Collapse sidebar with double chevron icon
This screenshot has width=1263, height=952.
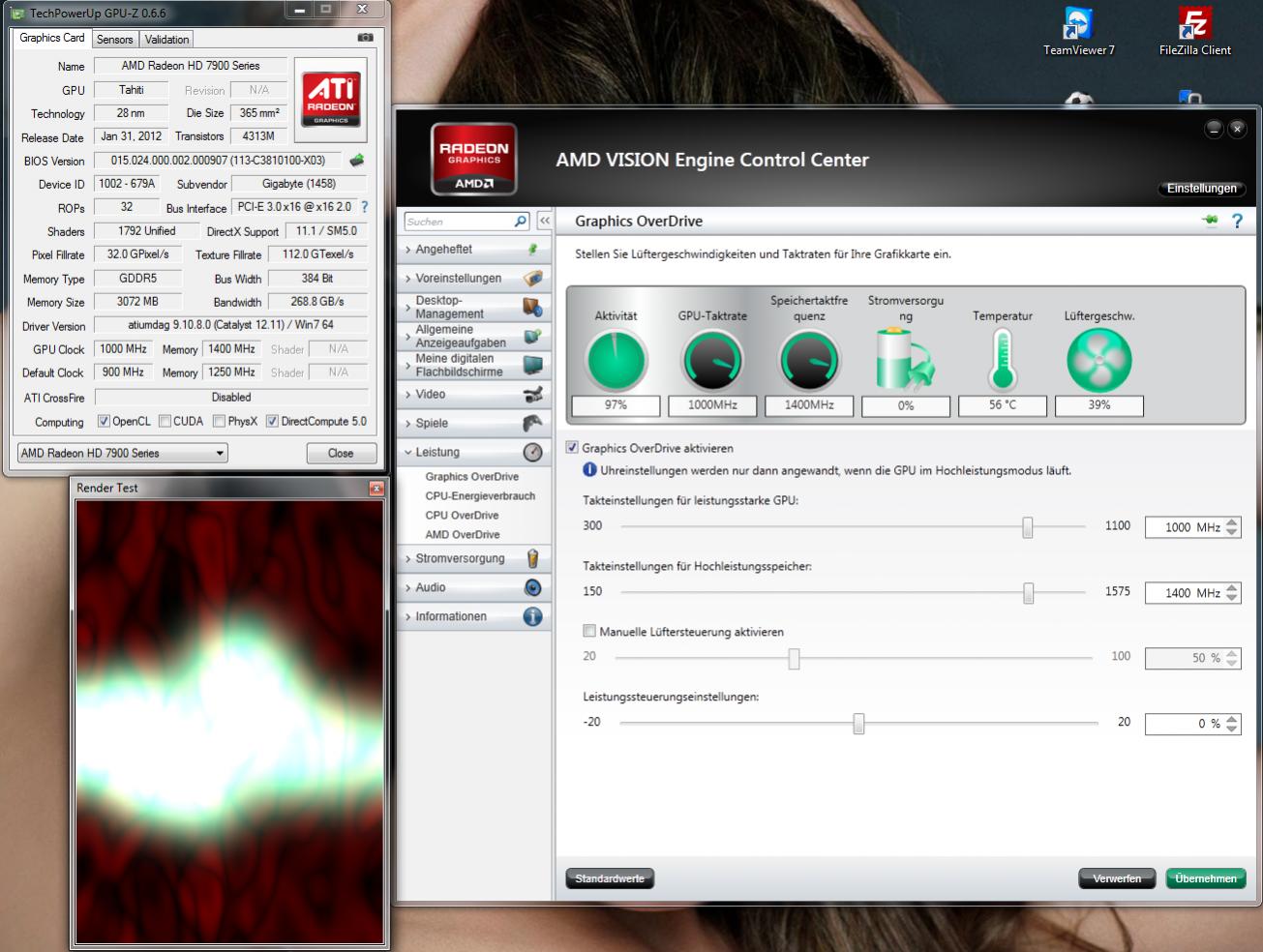tap(544, 222)
